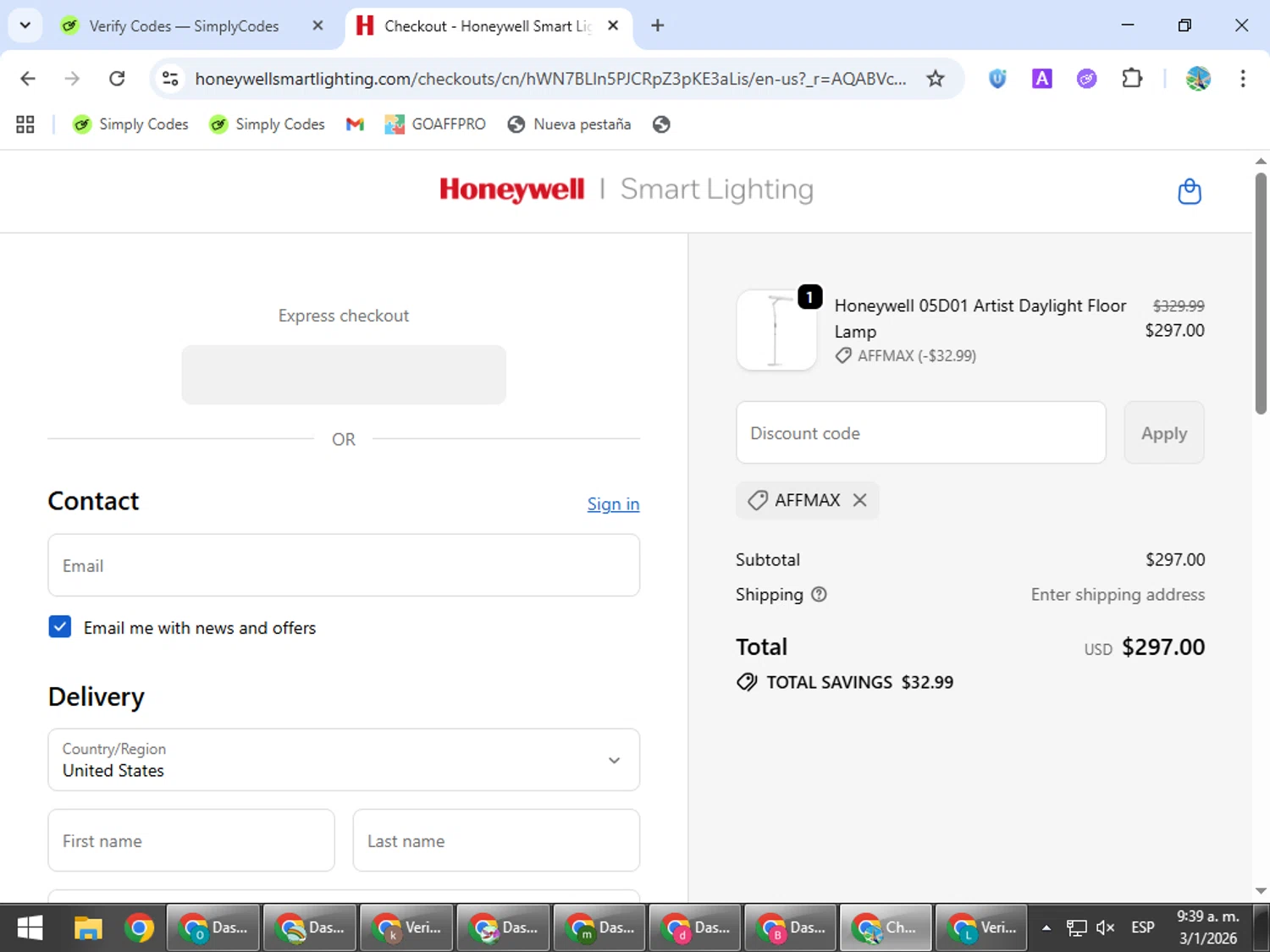Go forward in browser history

click(x=72, y=79)
